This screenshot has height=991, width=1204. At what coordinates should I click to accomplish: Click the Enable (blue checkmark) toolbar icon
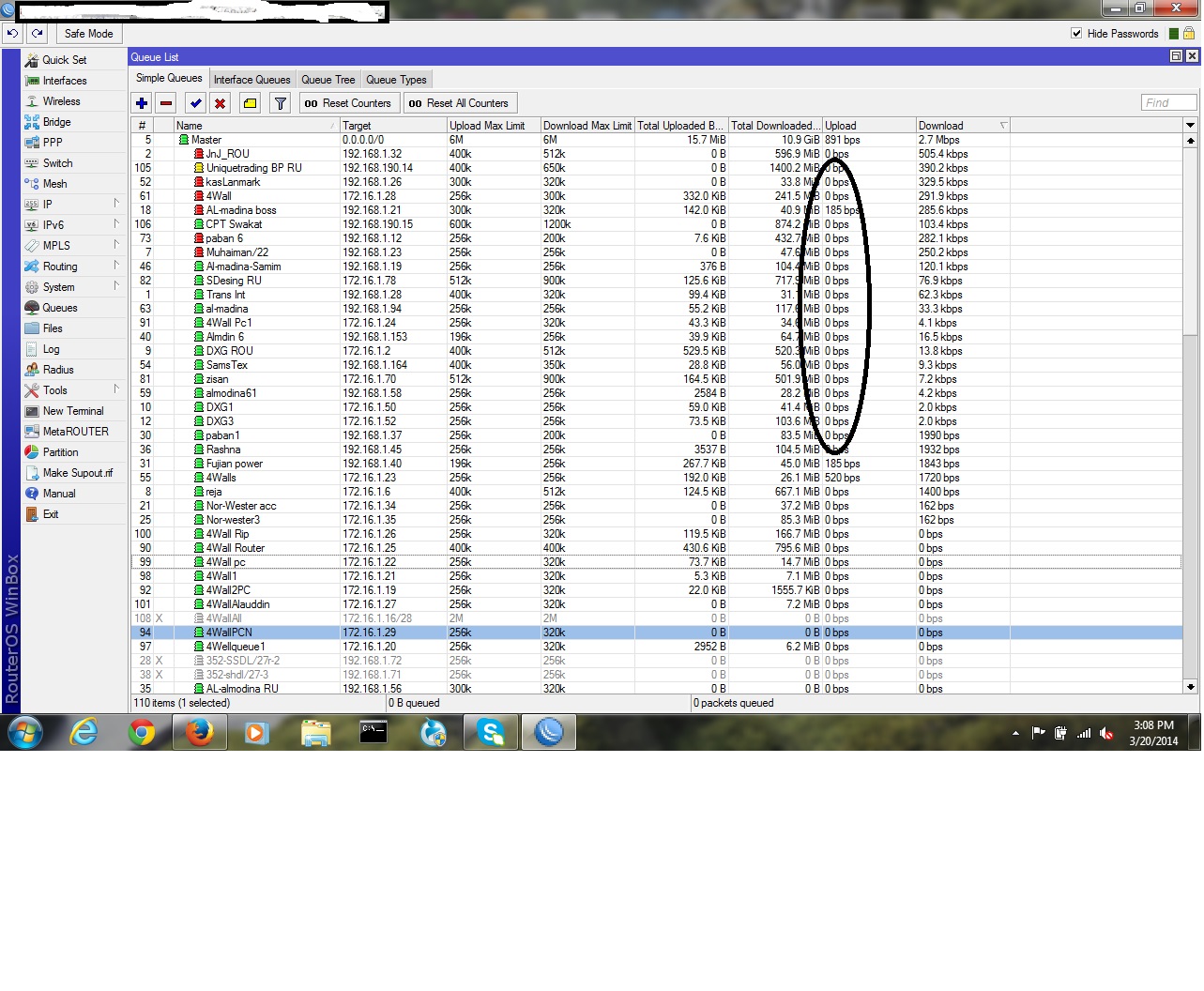[x=195, y=102]
